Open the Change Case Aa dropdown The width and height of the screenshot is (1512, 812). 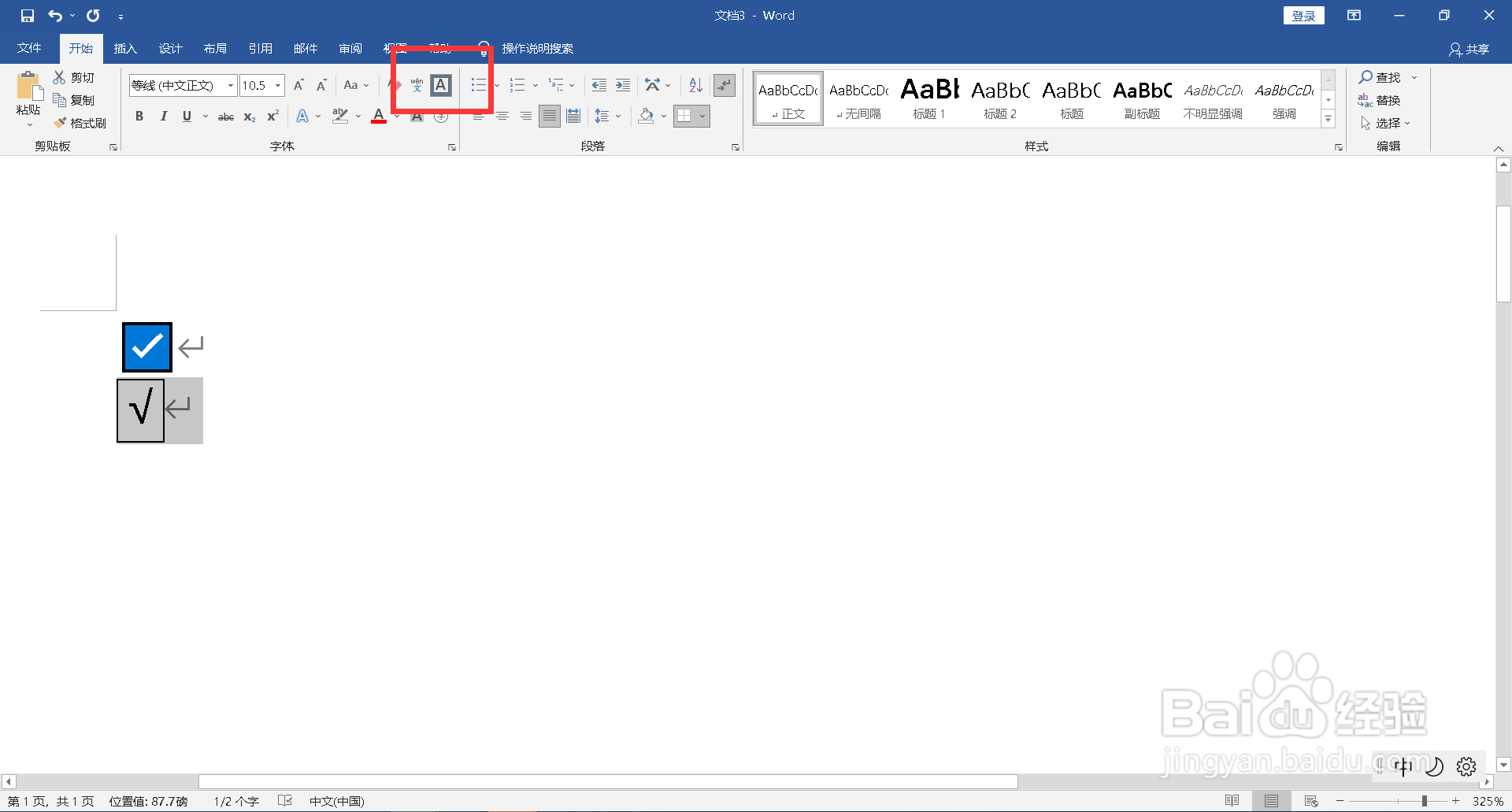pyautogui.click(x=356, y=85)
